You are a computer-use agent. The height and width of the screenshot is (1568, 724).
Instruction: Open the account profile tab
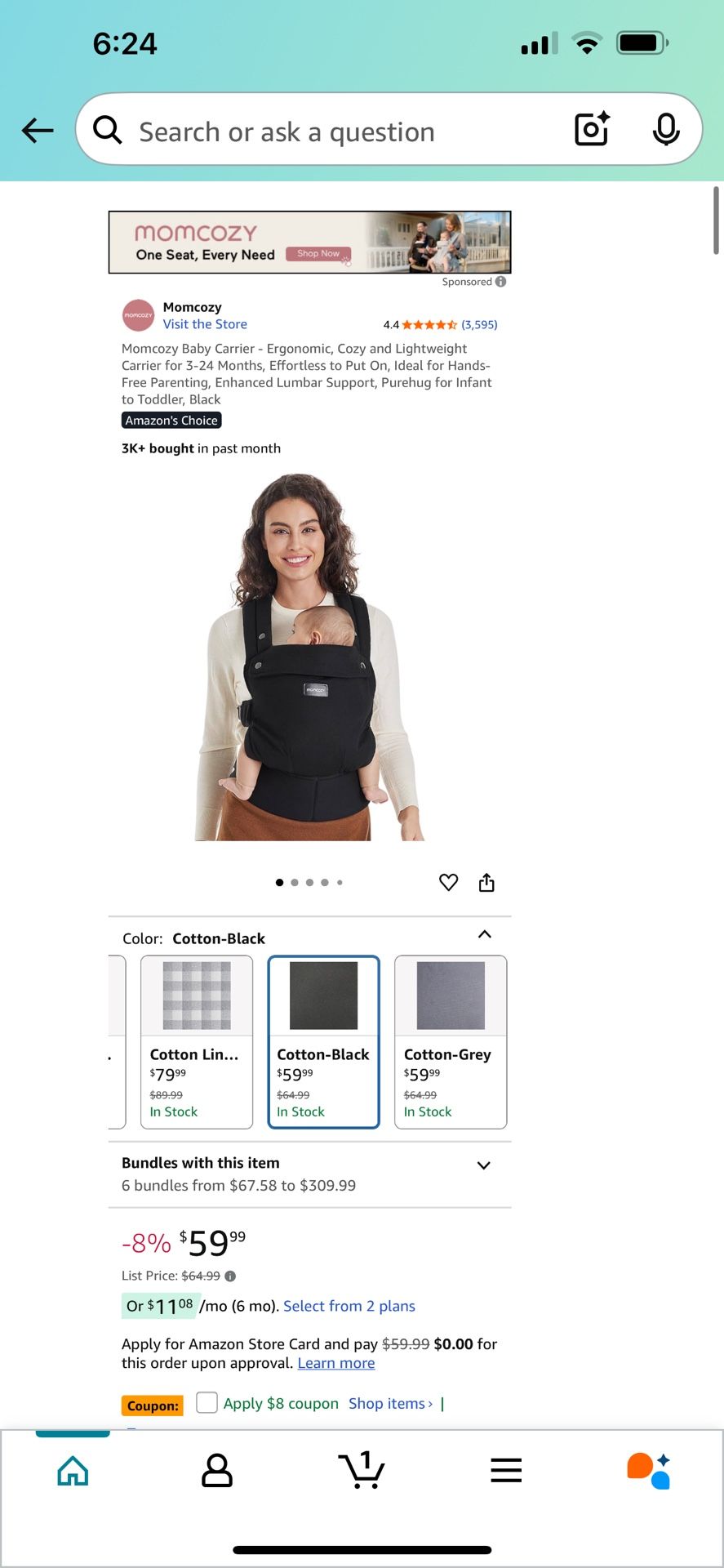(217, 1470)
